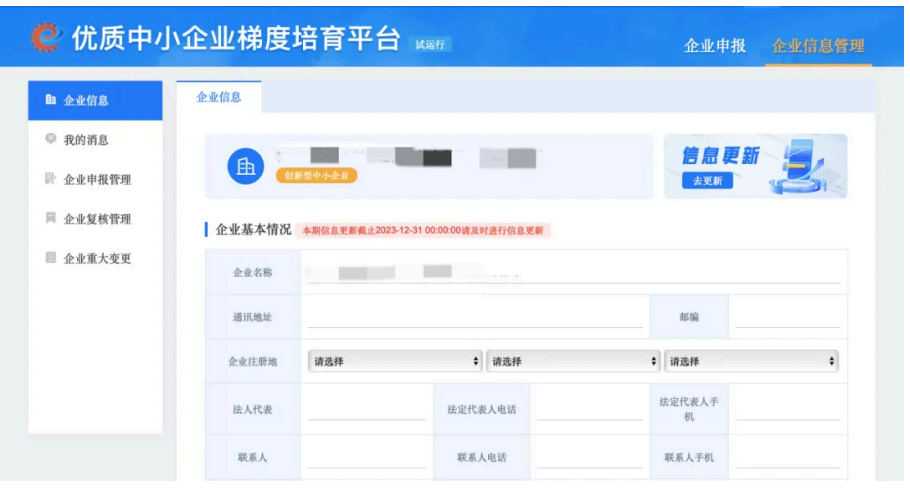
Task: Open the second 企业注册地 dropdown
Action: coord(573,361)
